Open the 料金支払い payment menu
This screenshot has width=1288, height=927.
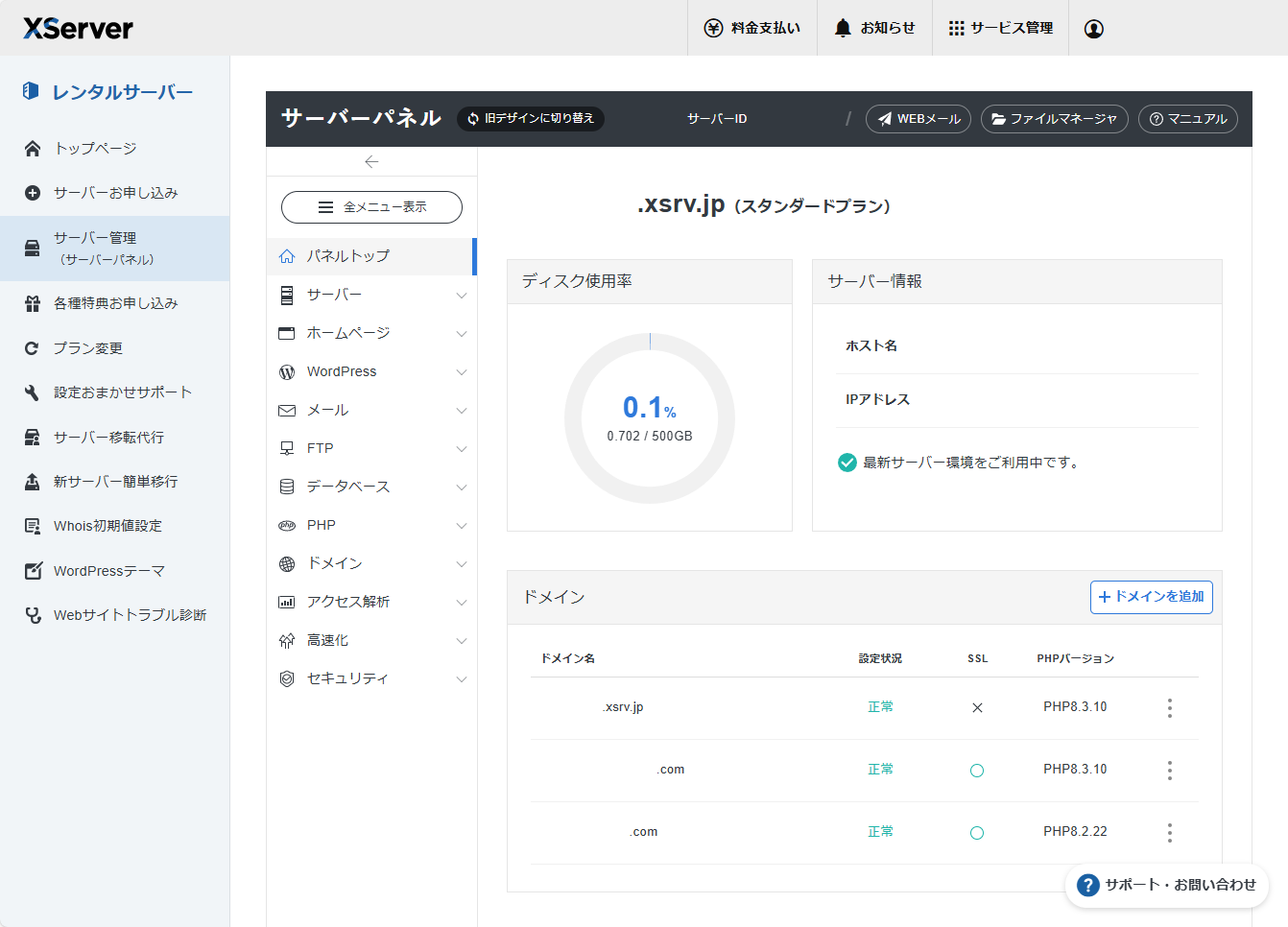(752, 28)
